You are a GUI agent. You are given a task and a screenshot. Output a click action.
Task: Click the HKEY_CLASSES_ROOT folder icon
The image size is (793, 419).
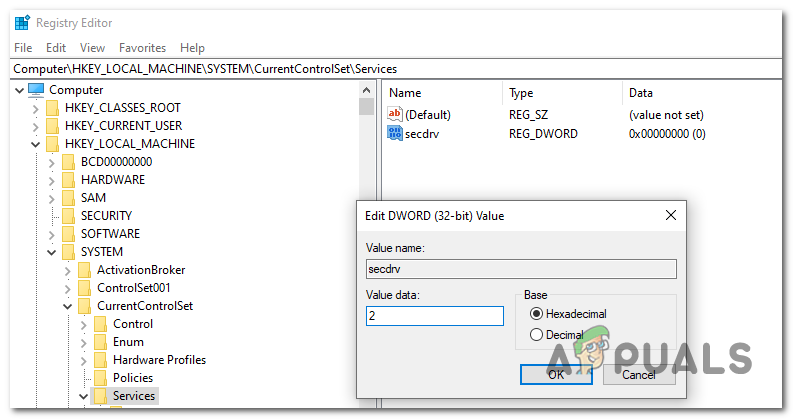point(52,108)
